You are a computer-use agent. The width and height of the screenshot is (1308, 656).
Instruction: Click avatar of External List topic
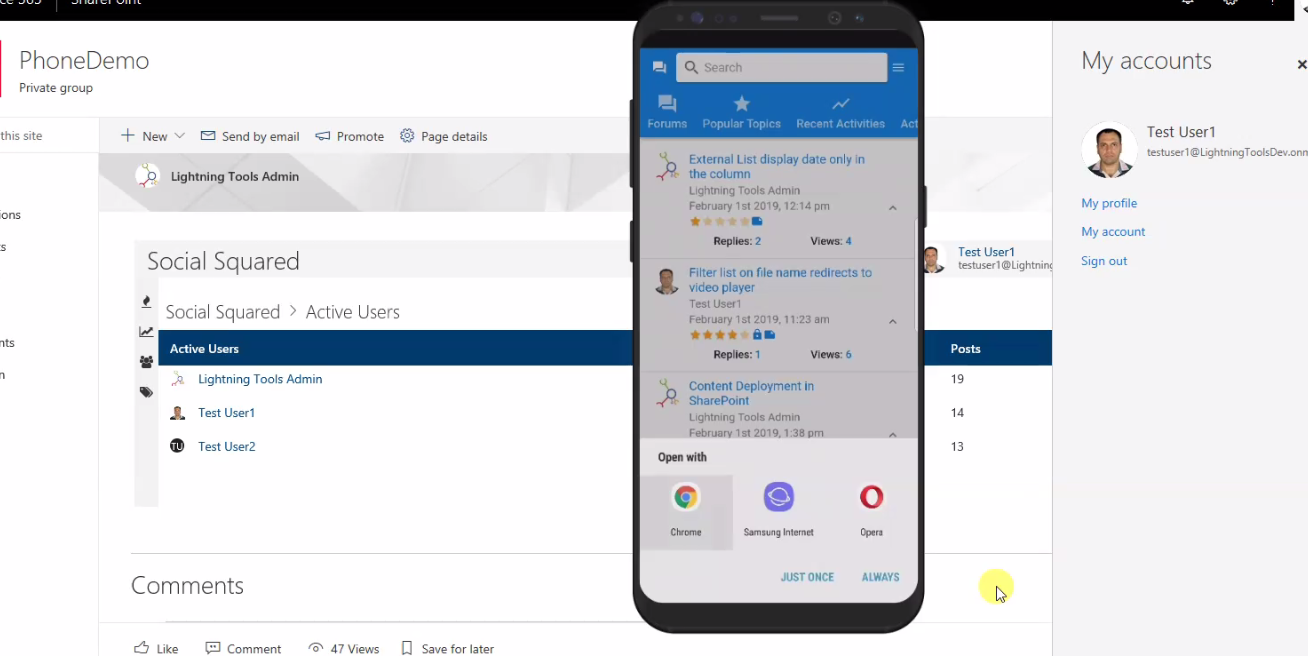667,165
